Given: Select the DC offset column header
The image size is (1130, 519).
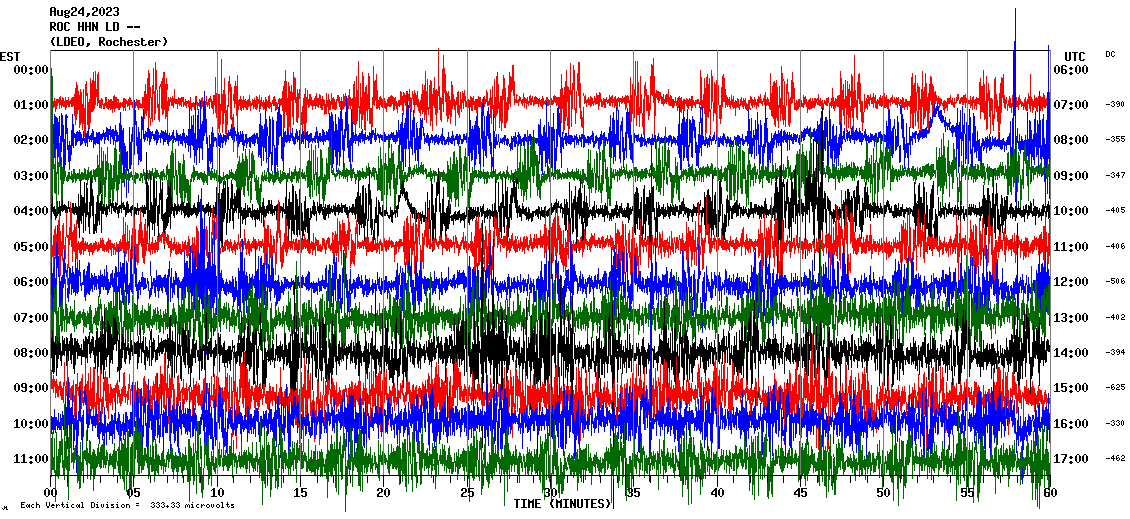Looking at the screenshot, I should (x=1110, y=54).
